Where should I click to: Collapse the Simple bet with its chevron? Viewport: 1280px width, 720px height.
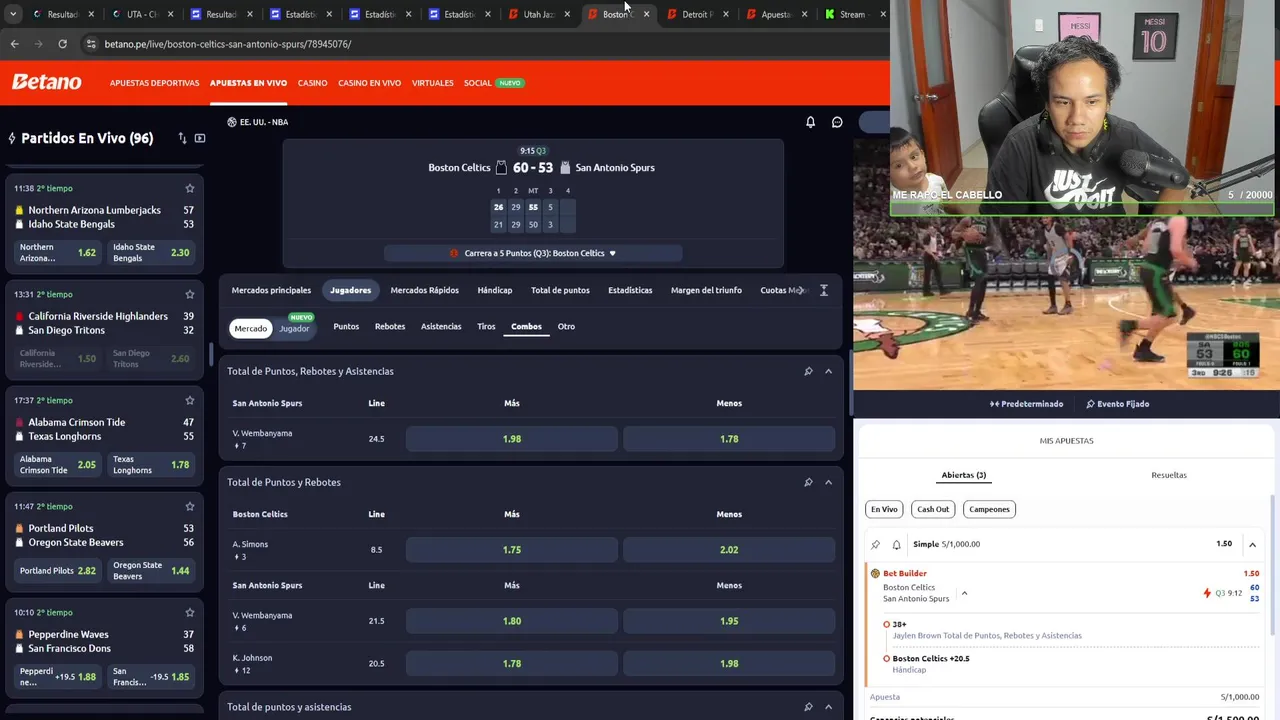[1252, 544]
